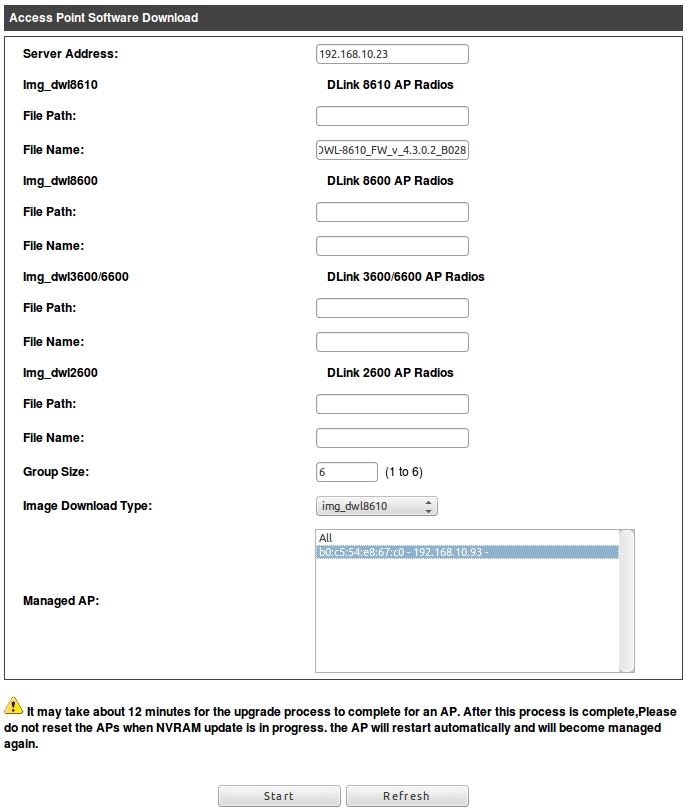
Task: Click the File Name field under Img_dwl8600
Action: tap(392, 246)
